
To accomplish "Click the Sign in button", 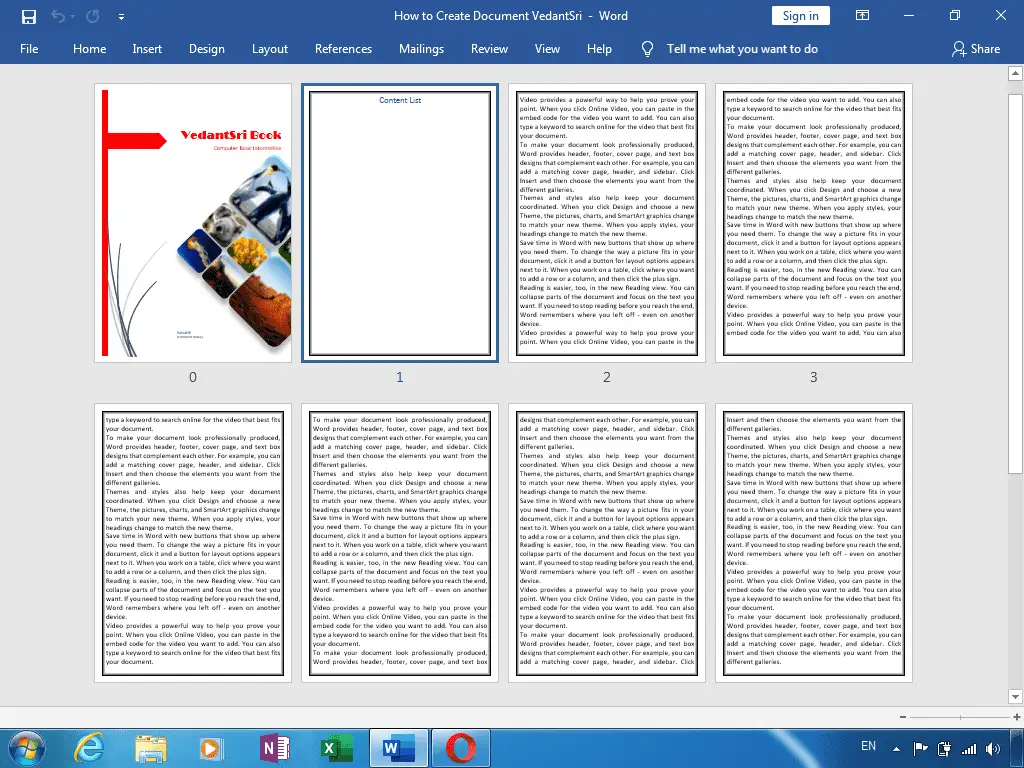I will click(x=801, y=16).
